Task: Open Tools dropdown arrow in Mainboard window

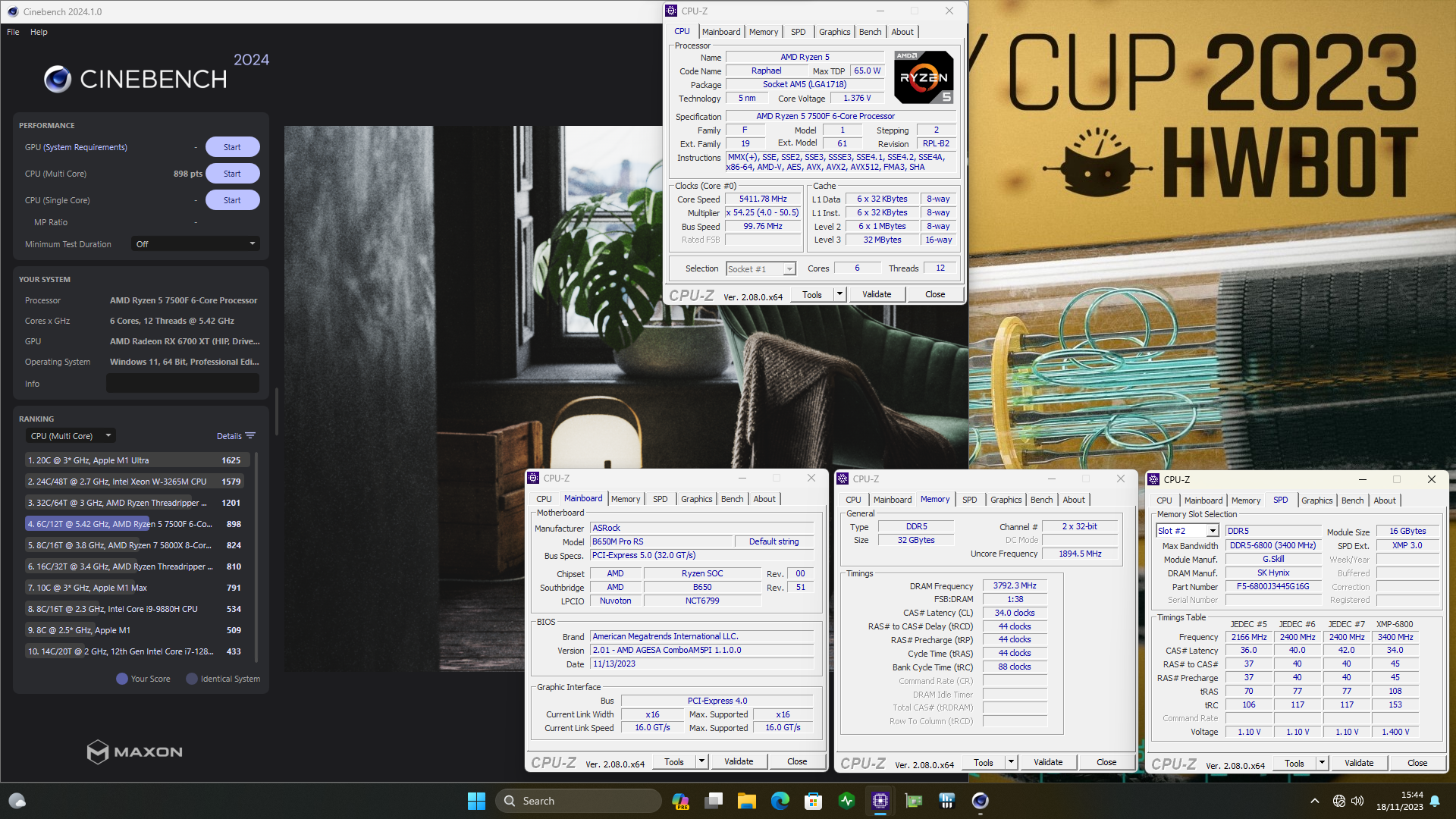Action: [x=701, y=761]
